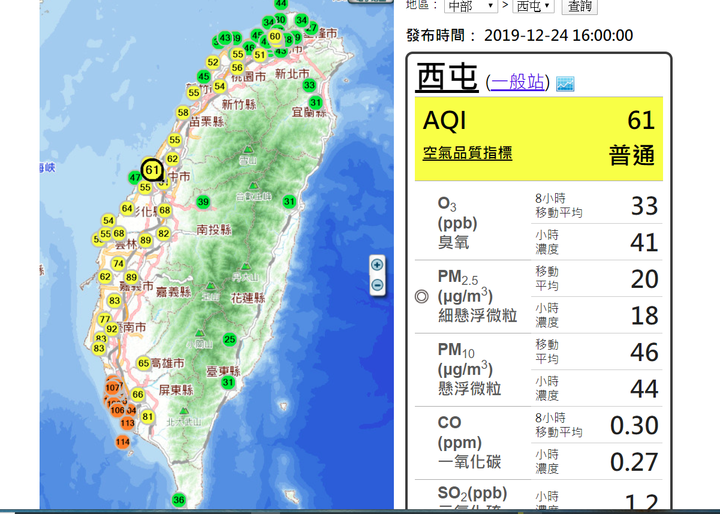Select the yellow 65 marker beside 高雄市

tap(143, 363)
